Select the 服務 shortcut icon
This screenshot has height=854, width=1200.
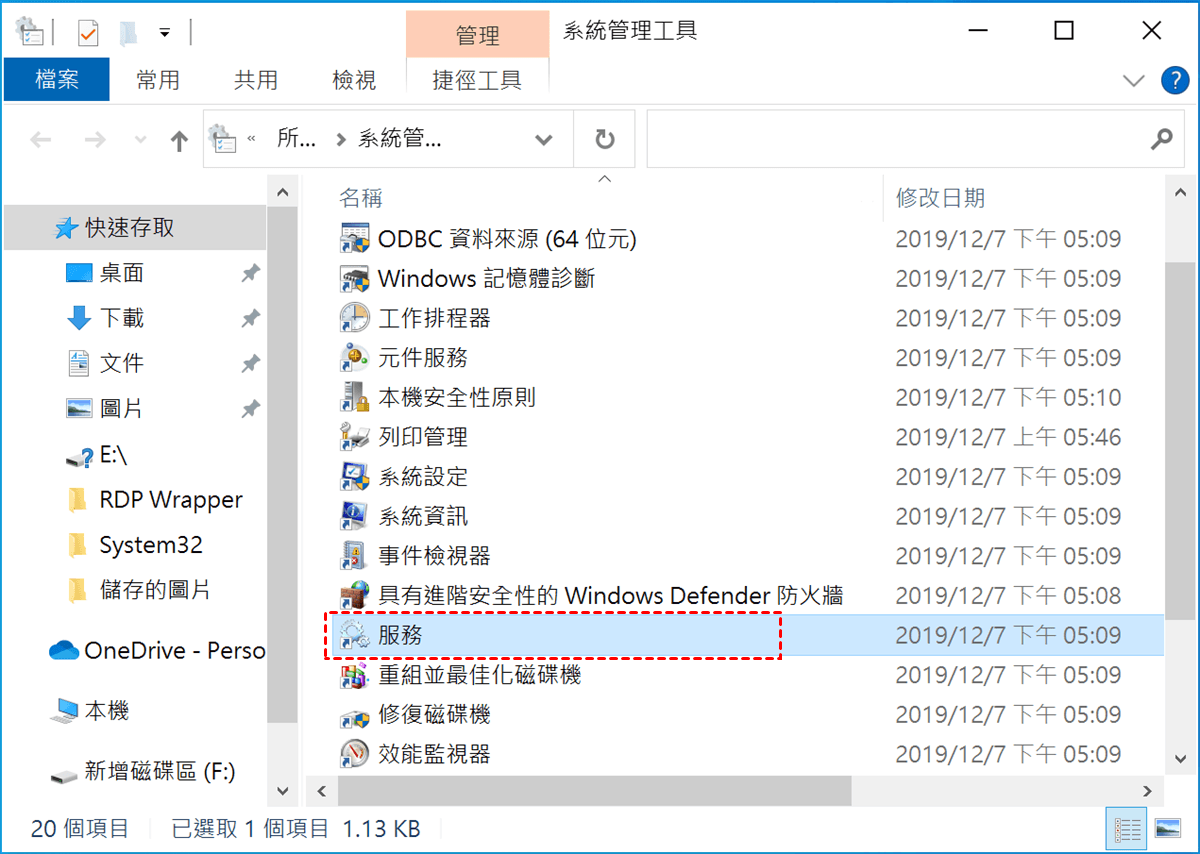tap(355, 635)
